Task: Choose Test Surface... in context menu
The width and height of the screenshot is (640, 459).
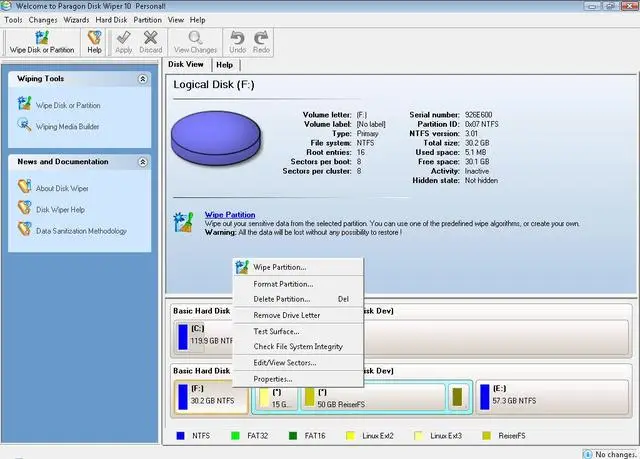Action: tap(298, 331)
